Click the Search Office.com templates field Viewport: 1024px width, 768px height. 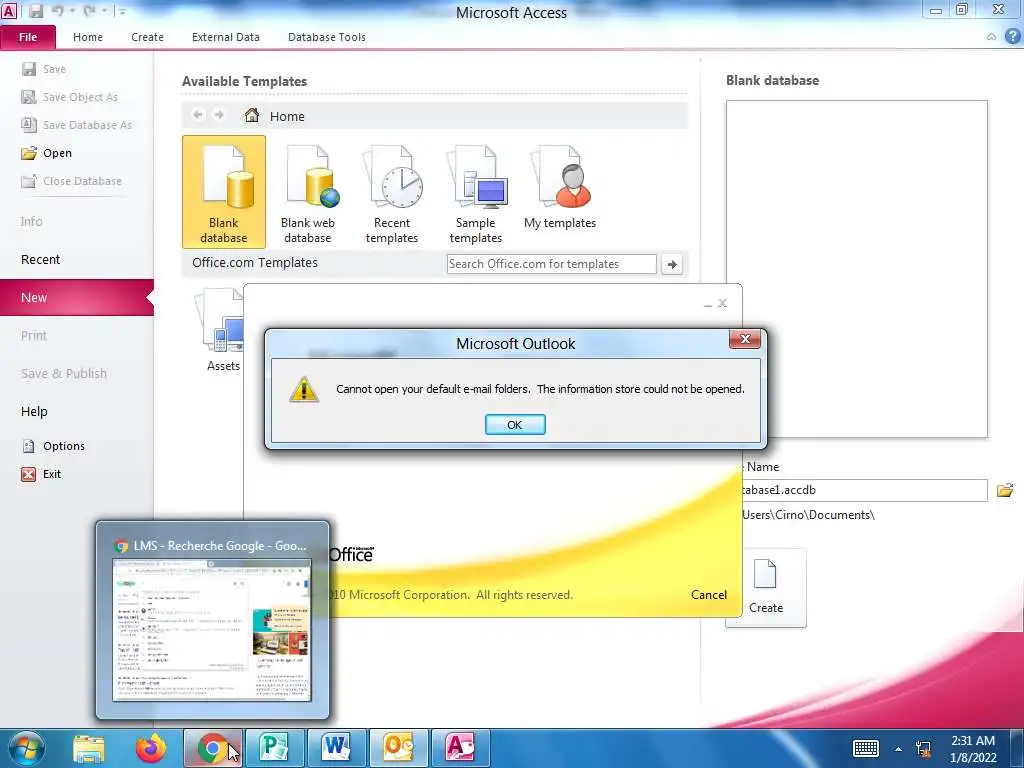pos(551,264)
